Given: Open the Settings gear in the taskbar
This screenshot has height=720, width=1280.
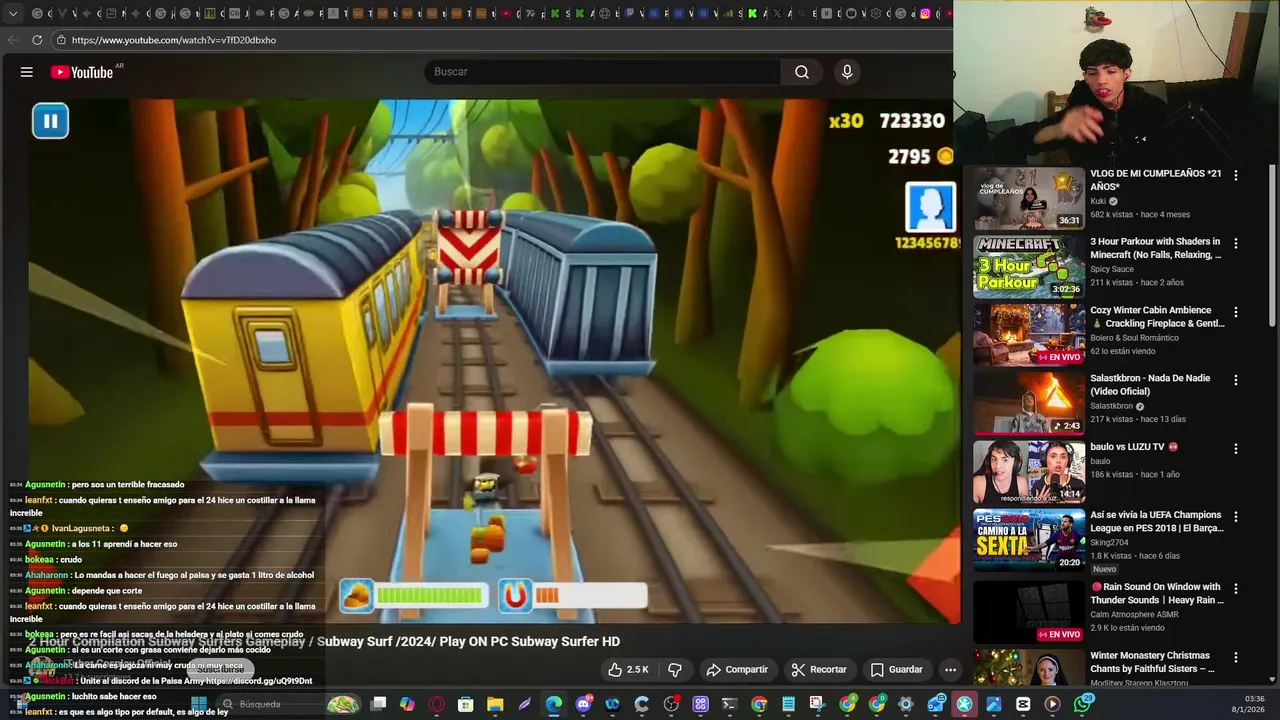Looking at the screenshot, I should [906, 704].
